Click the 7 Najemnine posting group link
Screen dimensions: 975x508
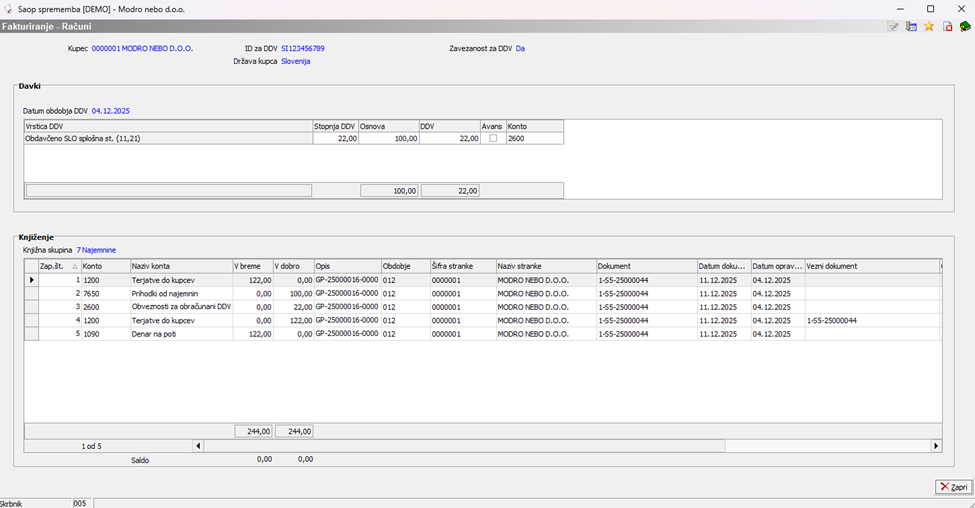point(96,250)
